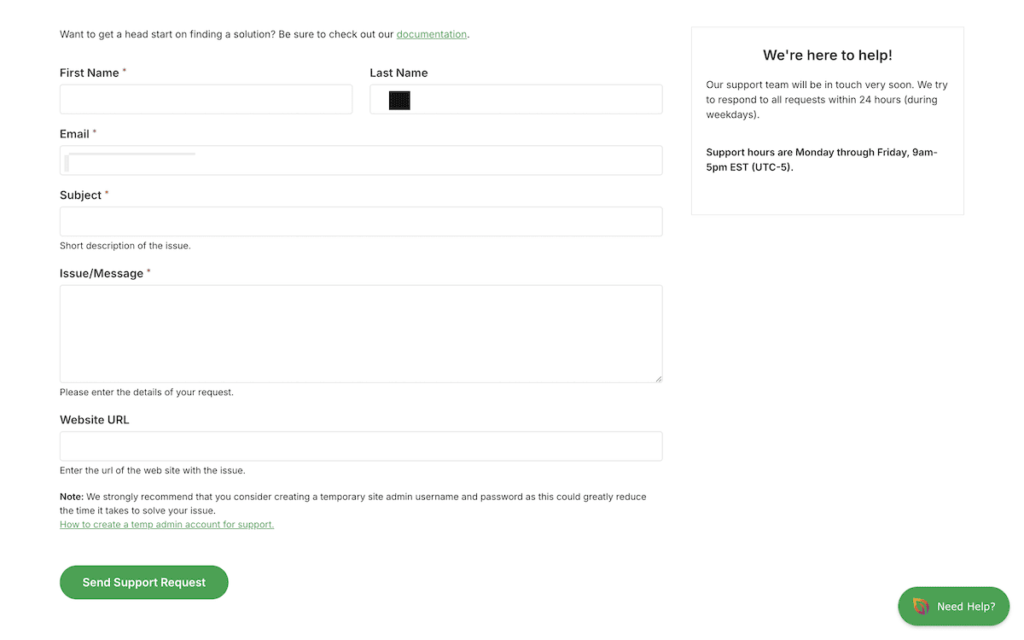Grab the Issue/Message textarea resize handle
The width and height of the screenshot is (1024, 640).
click(658, 378)
